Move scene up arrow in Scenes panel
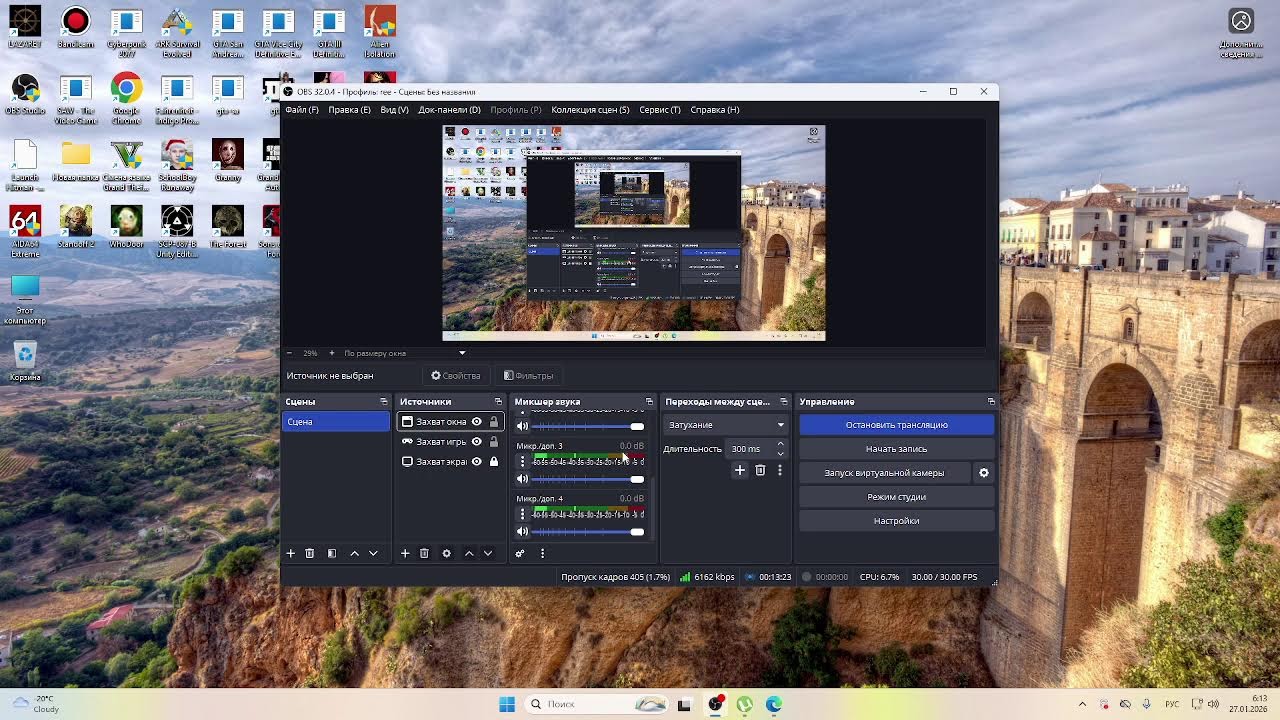1280x720 pixels. pos(354,553)
